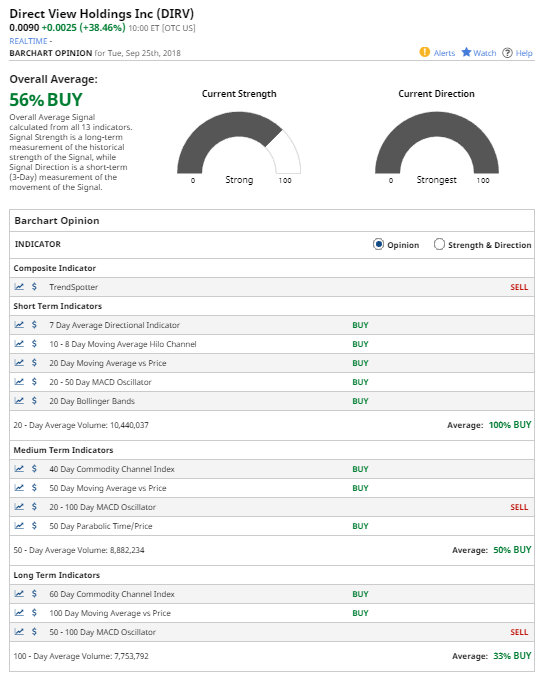Click dollar icon for 100 Day Moving Average vs Price
Image resolution: width=544 pixels, height=680 pixels.
coord(34,613)
